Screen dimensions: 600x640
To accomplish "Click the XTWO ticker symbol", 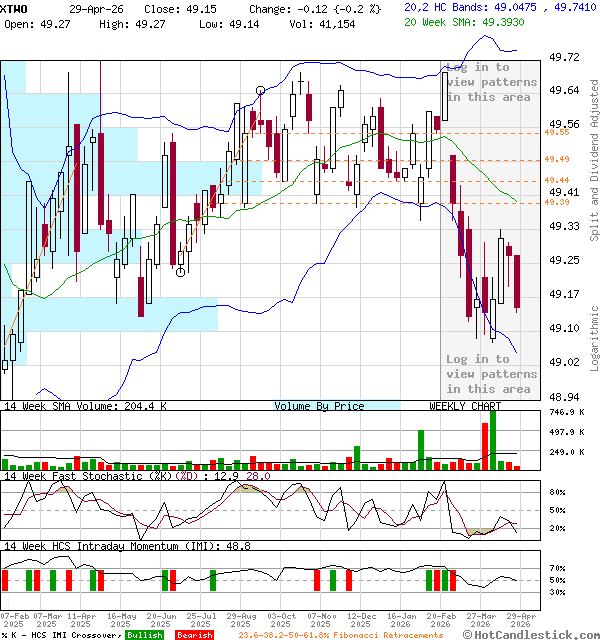I will click(x=18, y=7).
